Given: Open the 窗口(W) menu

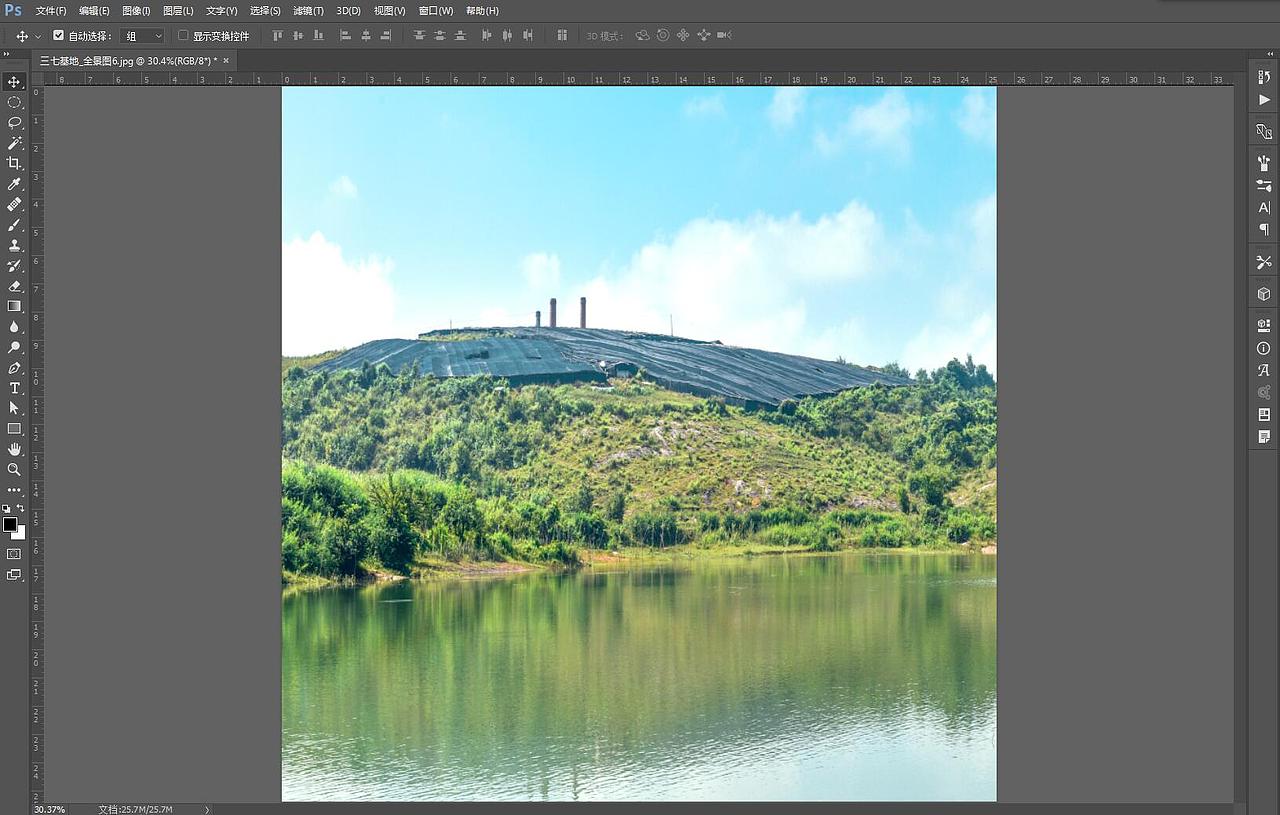Looking at the screenshot, I should coord(436,11).
